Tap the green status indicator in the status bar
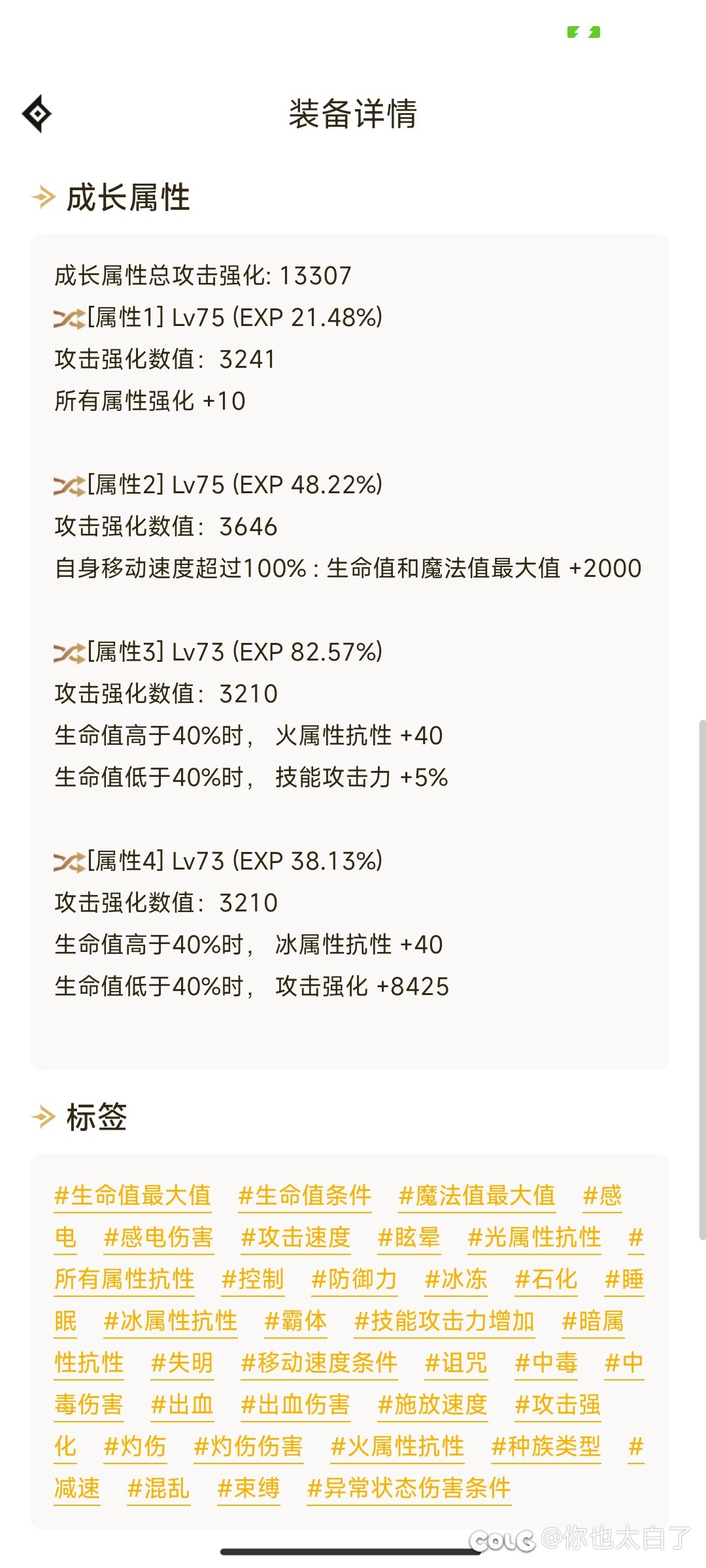 (x=584, y=32)
